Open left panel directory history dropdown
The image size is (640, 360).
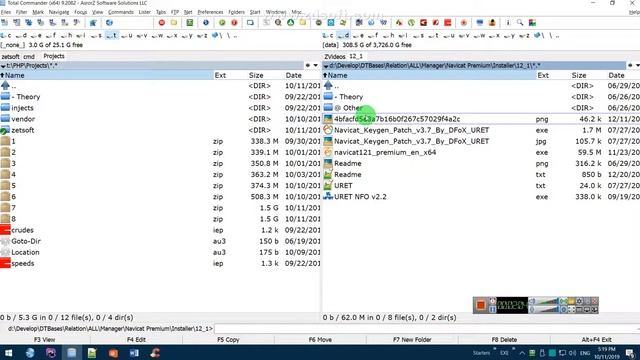pos(316,65)
